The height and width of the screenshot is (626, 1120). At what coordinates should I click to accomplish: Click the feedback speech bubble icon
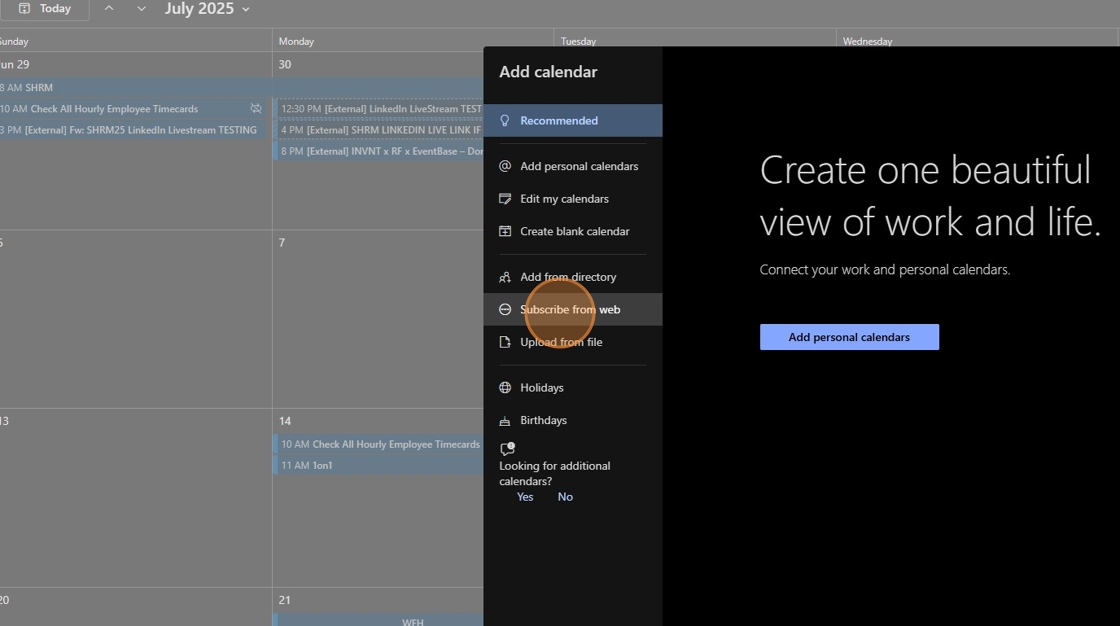click(x=507, y=449)
